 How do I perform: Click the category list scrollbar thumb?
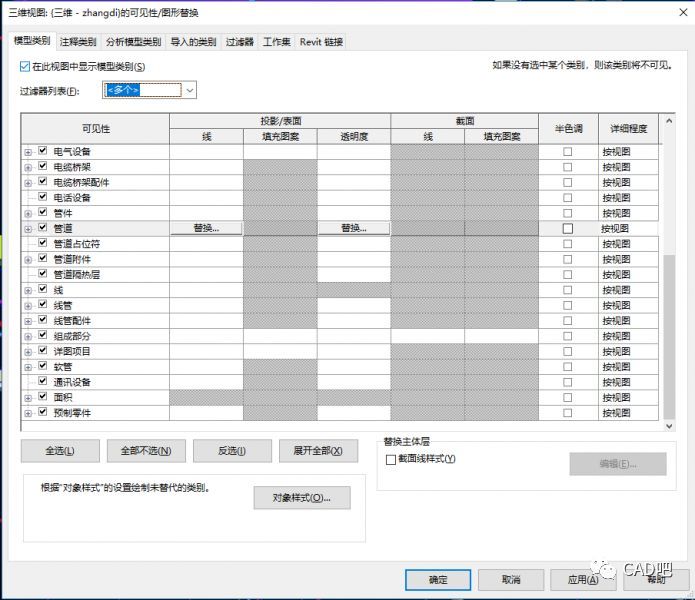(669, 337)
